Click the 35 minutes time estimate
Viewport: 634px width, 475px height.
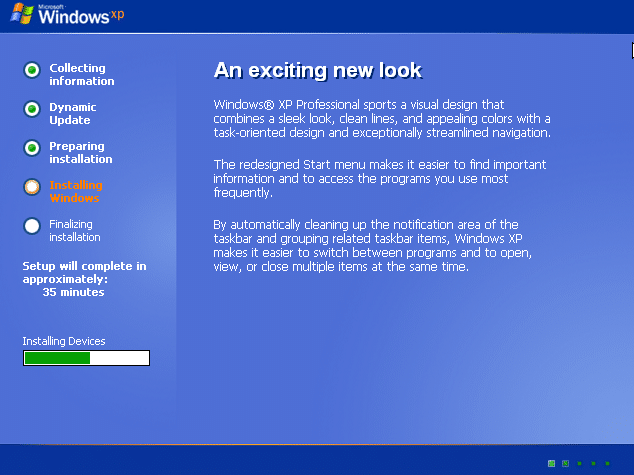pyautogui.click(x=73, y=292)
